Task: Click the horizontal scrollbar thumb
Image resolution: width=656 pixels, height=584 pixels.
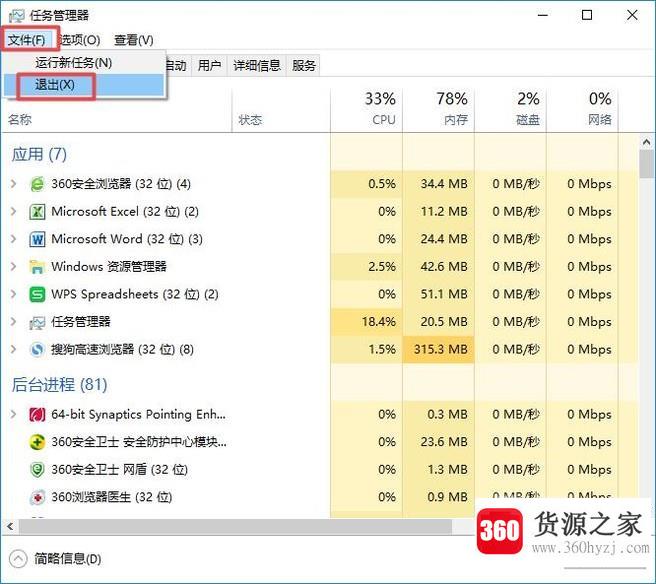Action: (x=235, y=527)
